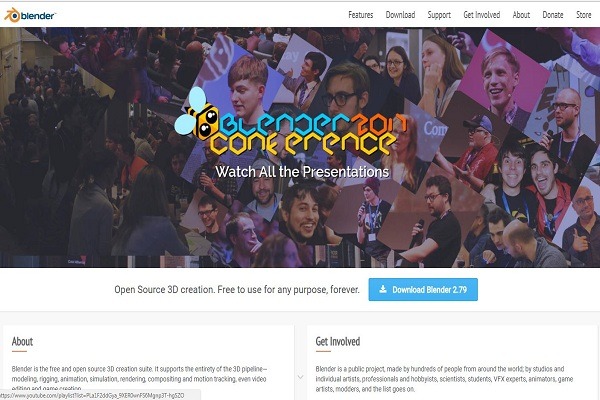Click the bee mascot in conference logo
This screenshot has height=400, width=600.
tap(196, 114)
